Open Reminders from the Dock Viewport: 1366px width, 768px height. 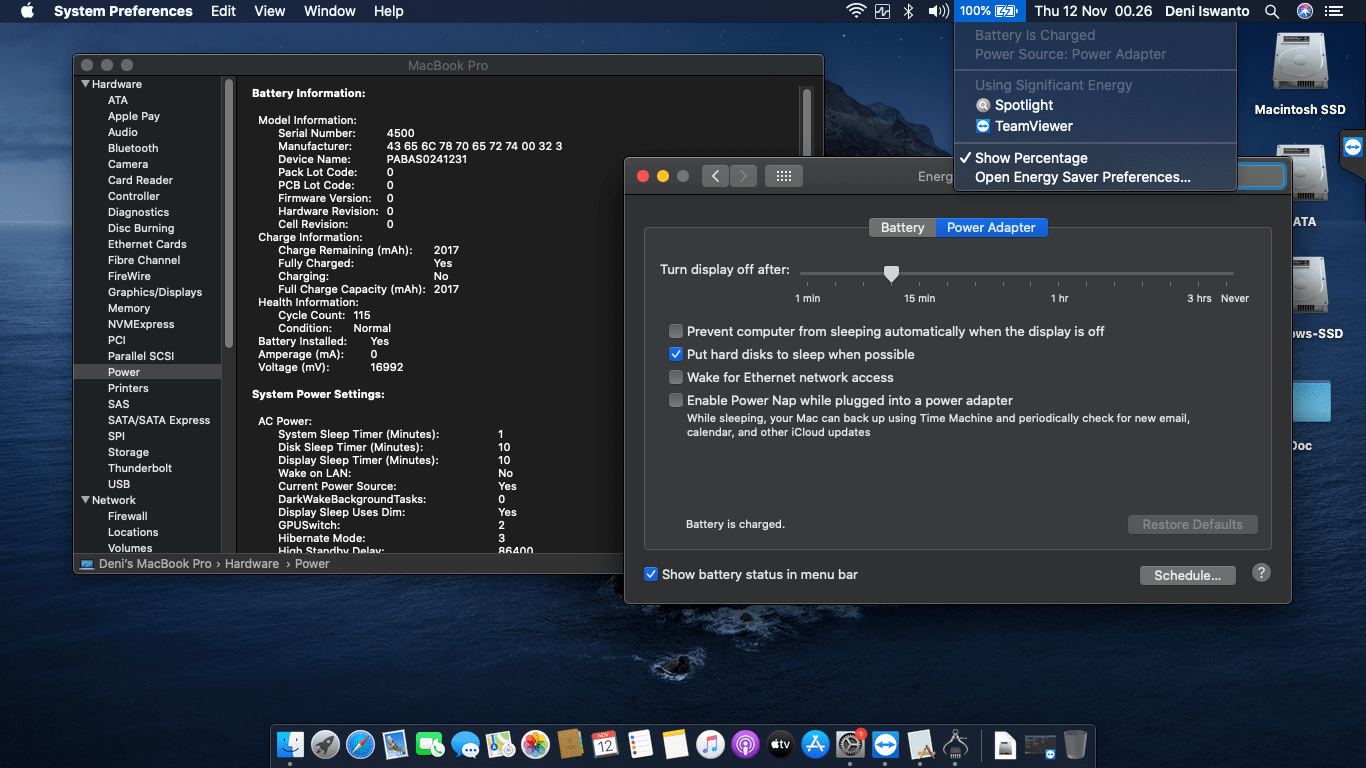[x=640, y=744]
